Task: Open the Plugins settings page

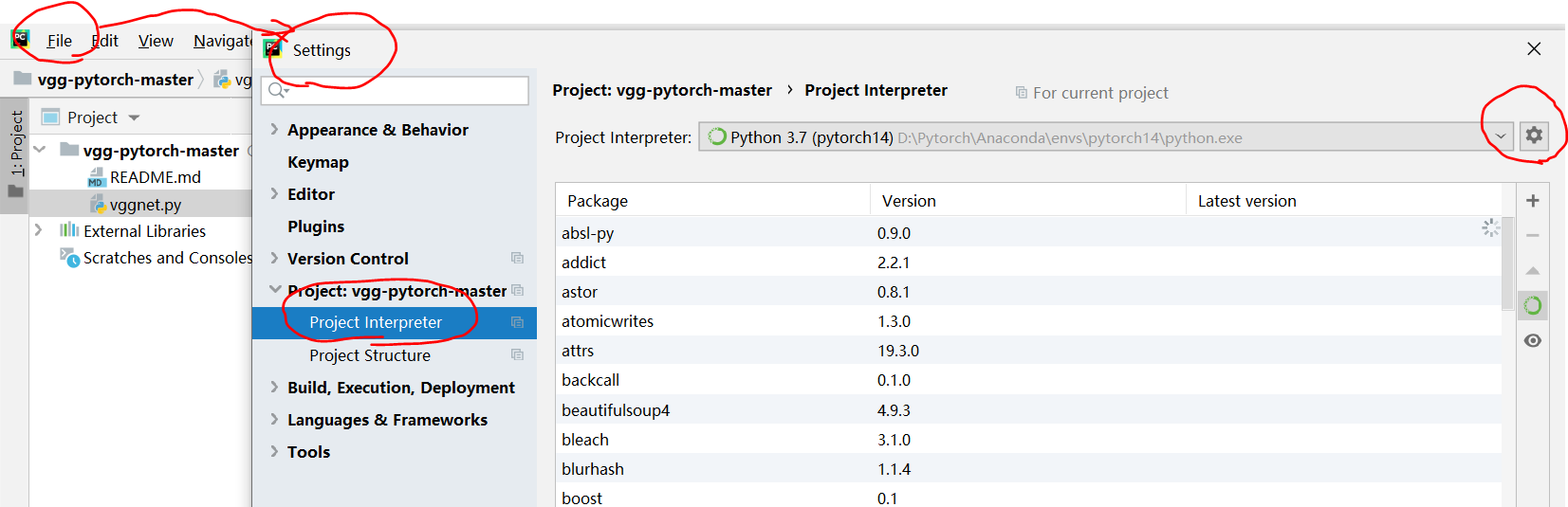Action: point(316,226)
